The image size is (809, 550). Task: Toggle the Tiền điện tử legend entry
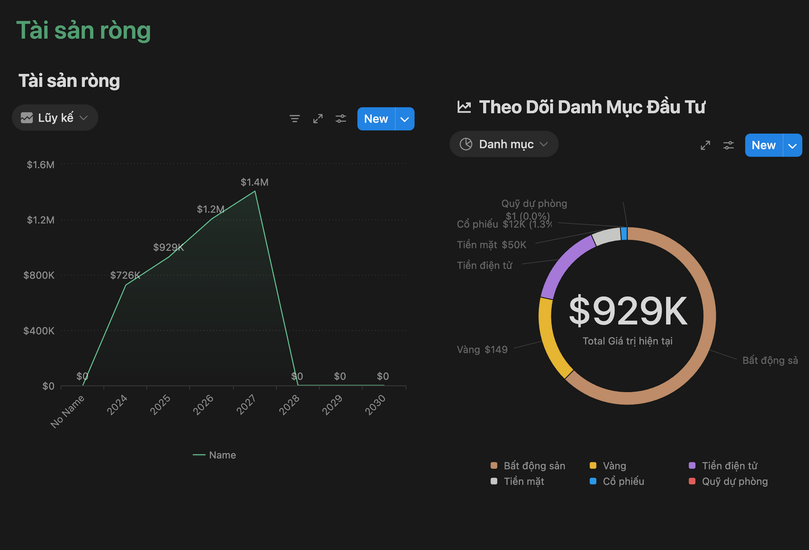tap(723, 465)
